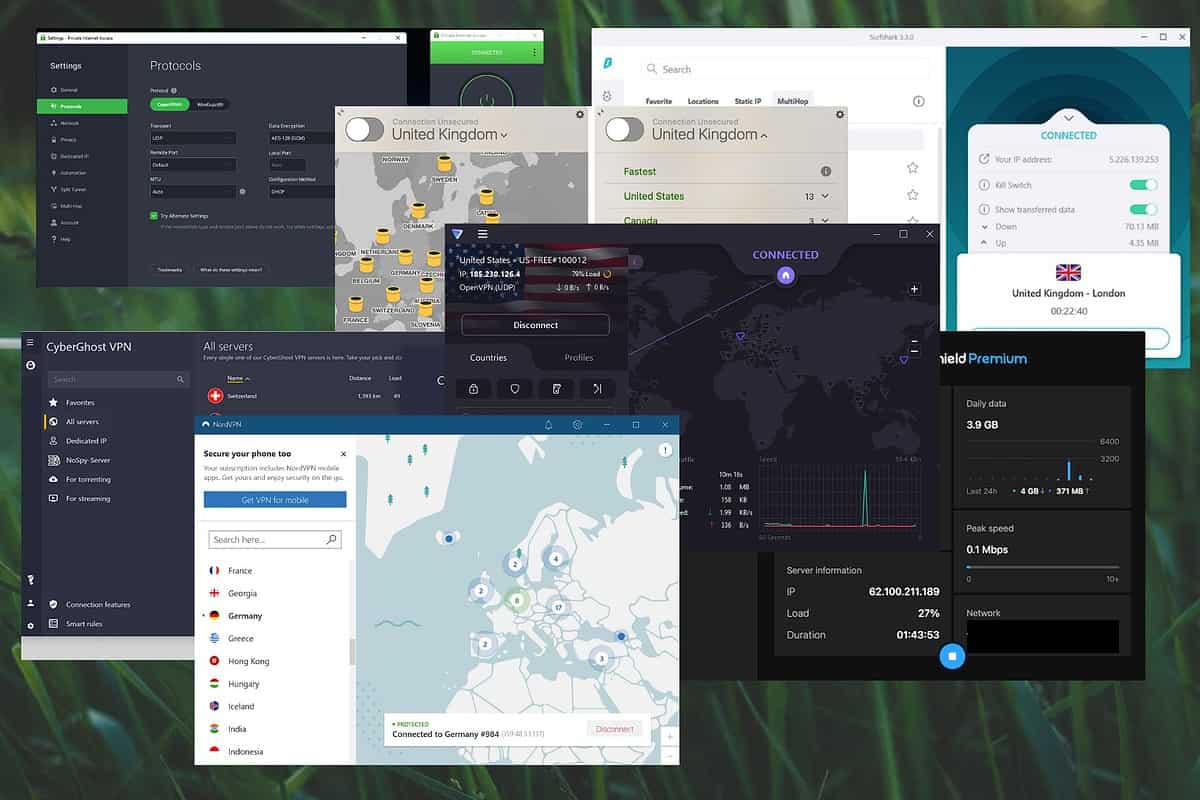Click the NordVPN country search field
Viewport: 1200px width, 800px height.
(x=274, y=539)
